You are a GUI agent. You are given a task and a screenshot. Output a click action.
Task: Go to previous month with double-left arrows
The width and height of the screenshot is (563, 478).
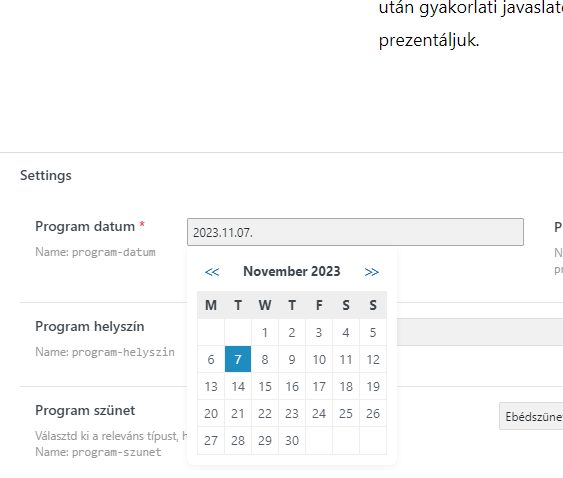click(212, 272)
